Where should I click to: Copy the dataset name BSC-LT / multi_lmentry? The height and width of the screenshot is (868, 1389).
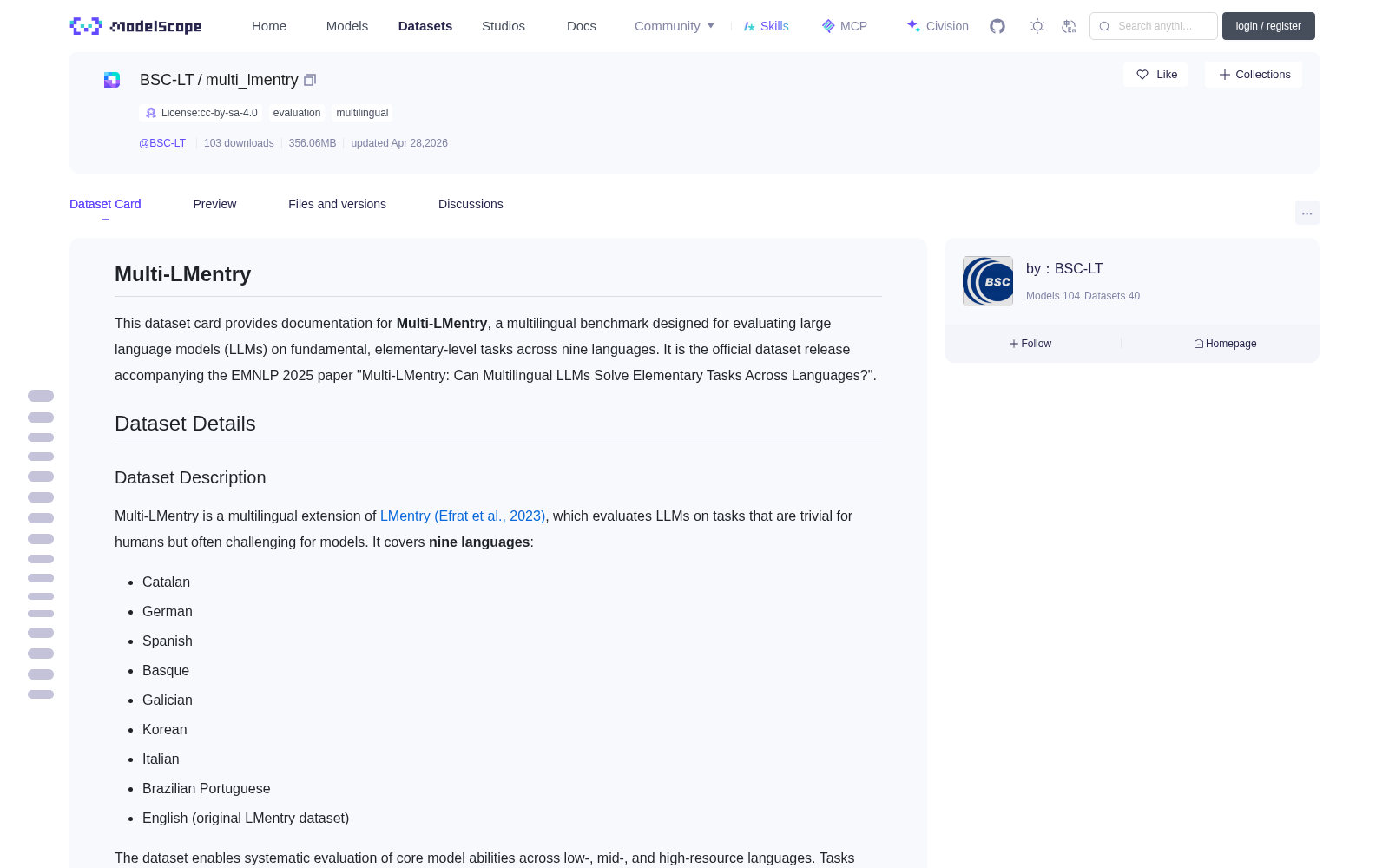[x=310, y=80]
